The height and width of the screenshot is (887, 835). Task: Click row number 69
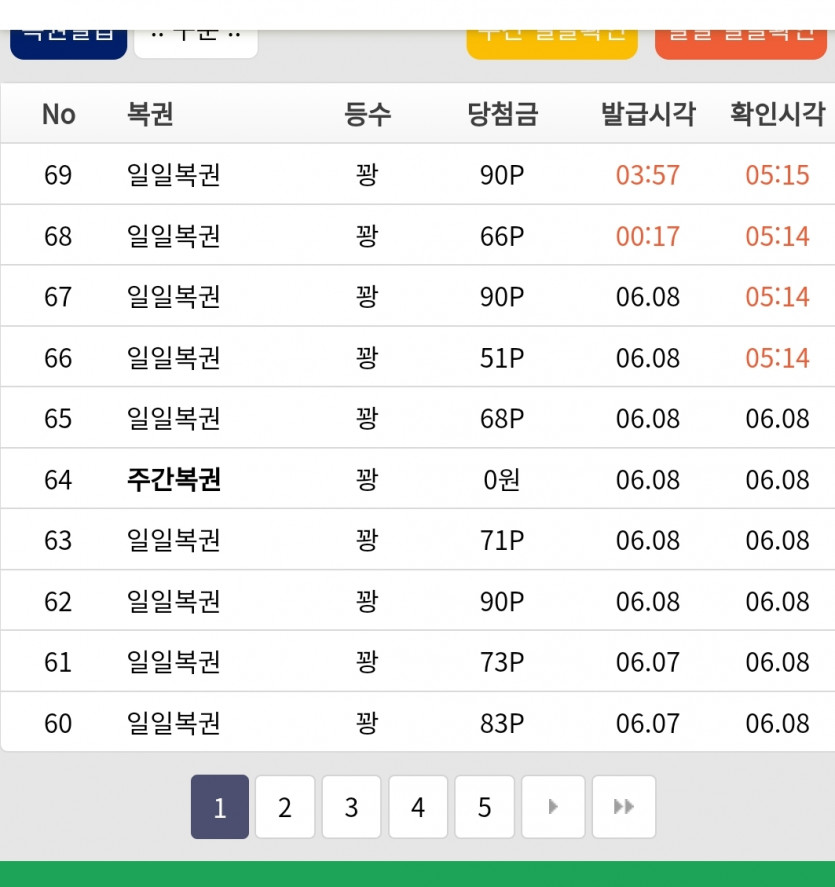click(x=58, y=175)
